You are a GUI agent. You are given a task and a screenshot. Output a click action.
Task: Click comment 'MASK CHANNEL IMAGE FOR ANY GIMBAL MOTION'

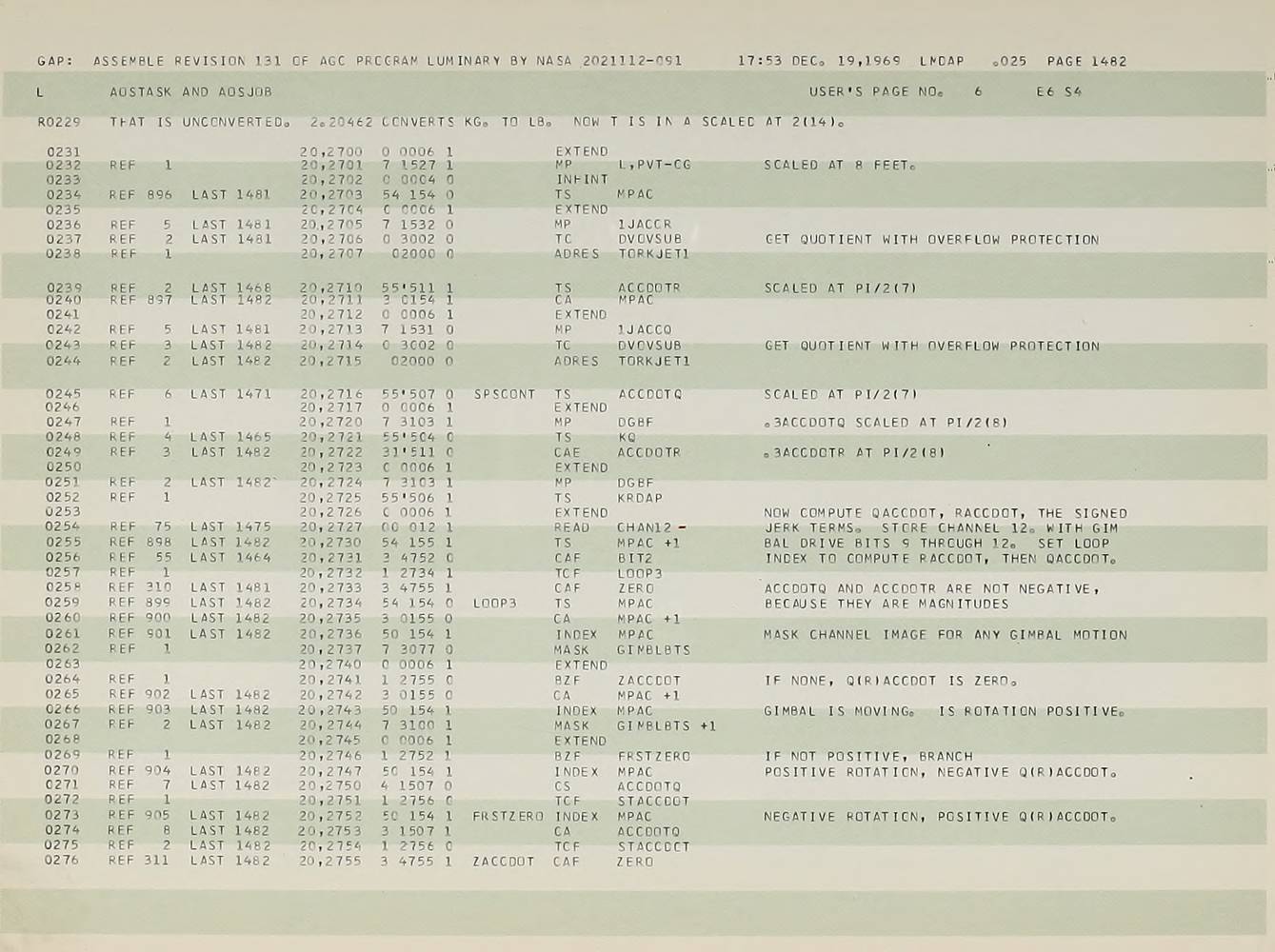946,634
